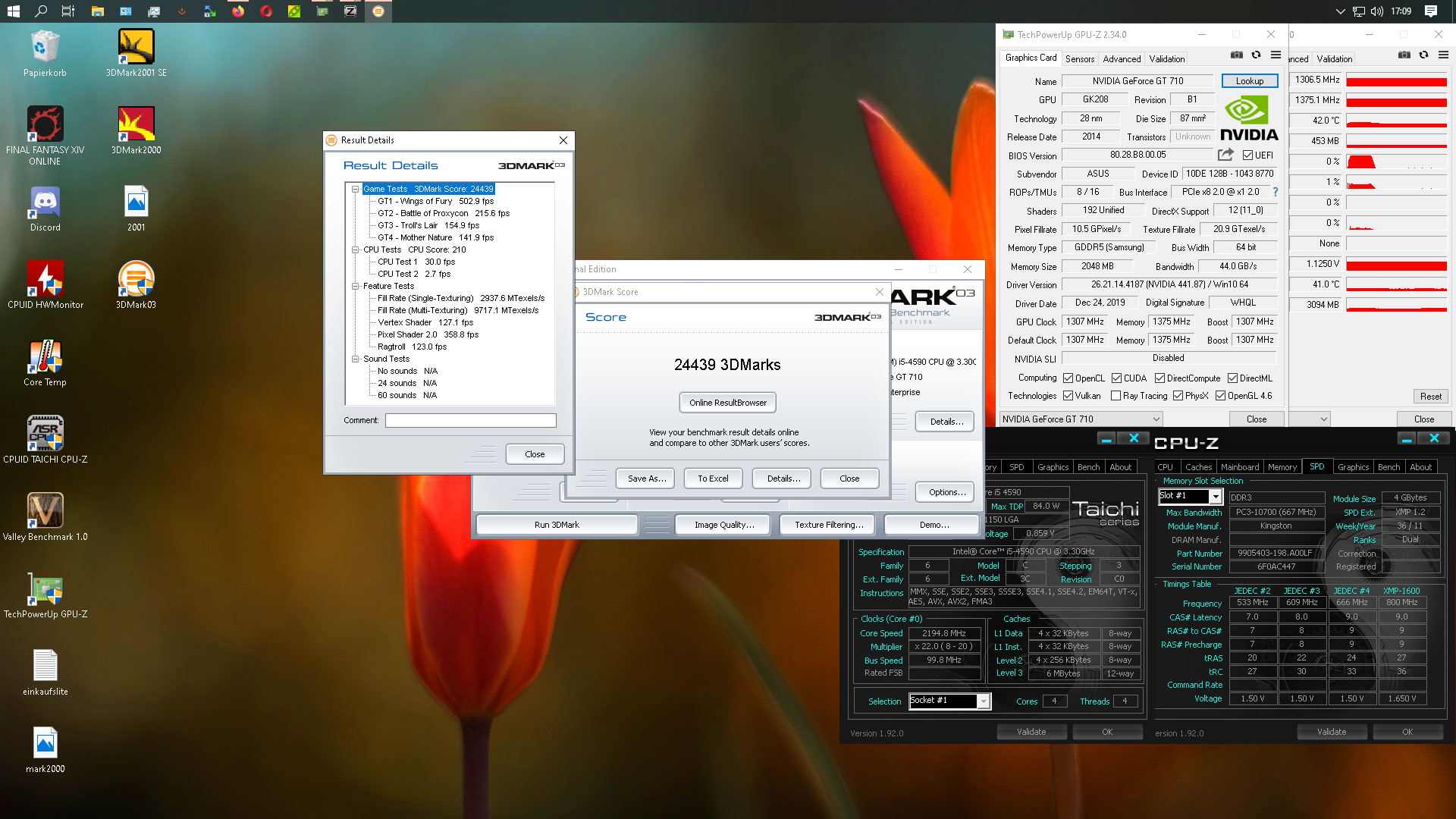Export score with To Excel button
Image resolution: width=1456 pixels, height=819 pixels.
click(x=713, y=479)
